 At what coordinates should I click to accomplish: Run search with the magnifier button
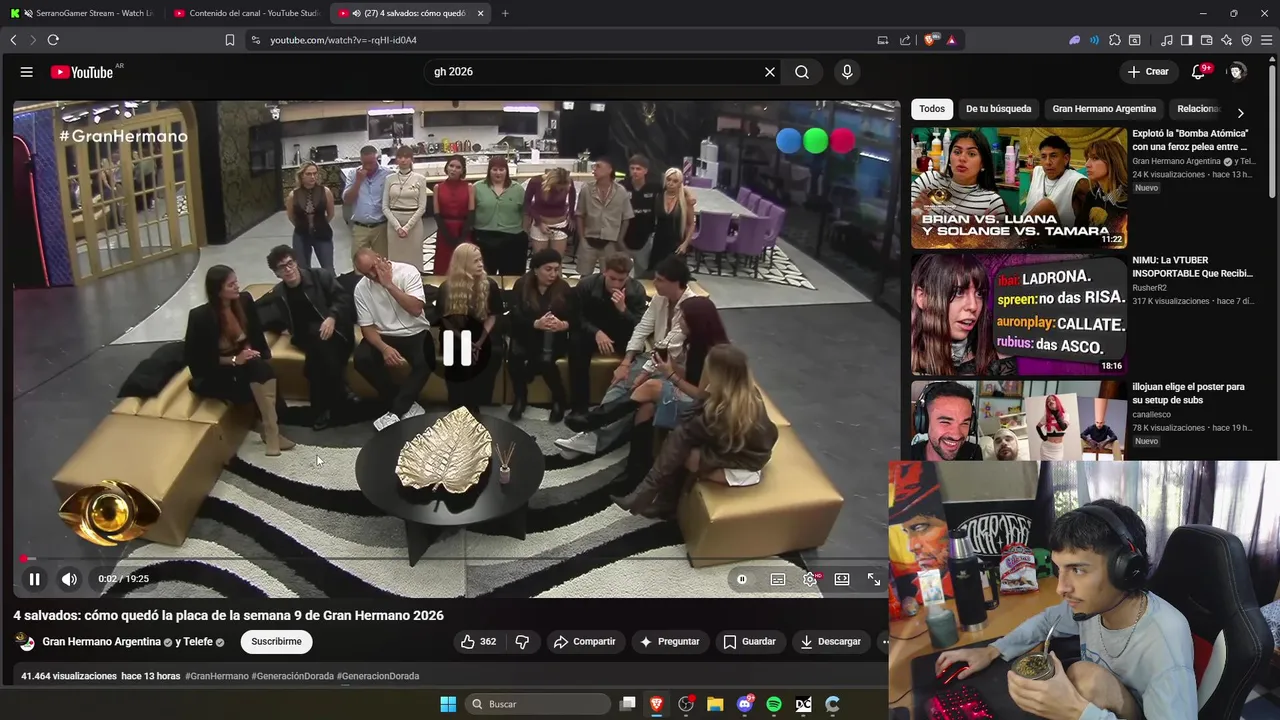tap(802, 72)
